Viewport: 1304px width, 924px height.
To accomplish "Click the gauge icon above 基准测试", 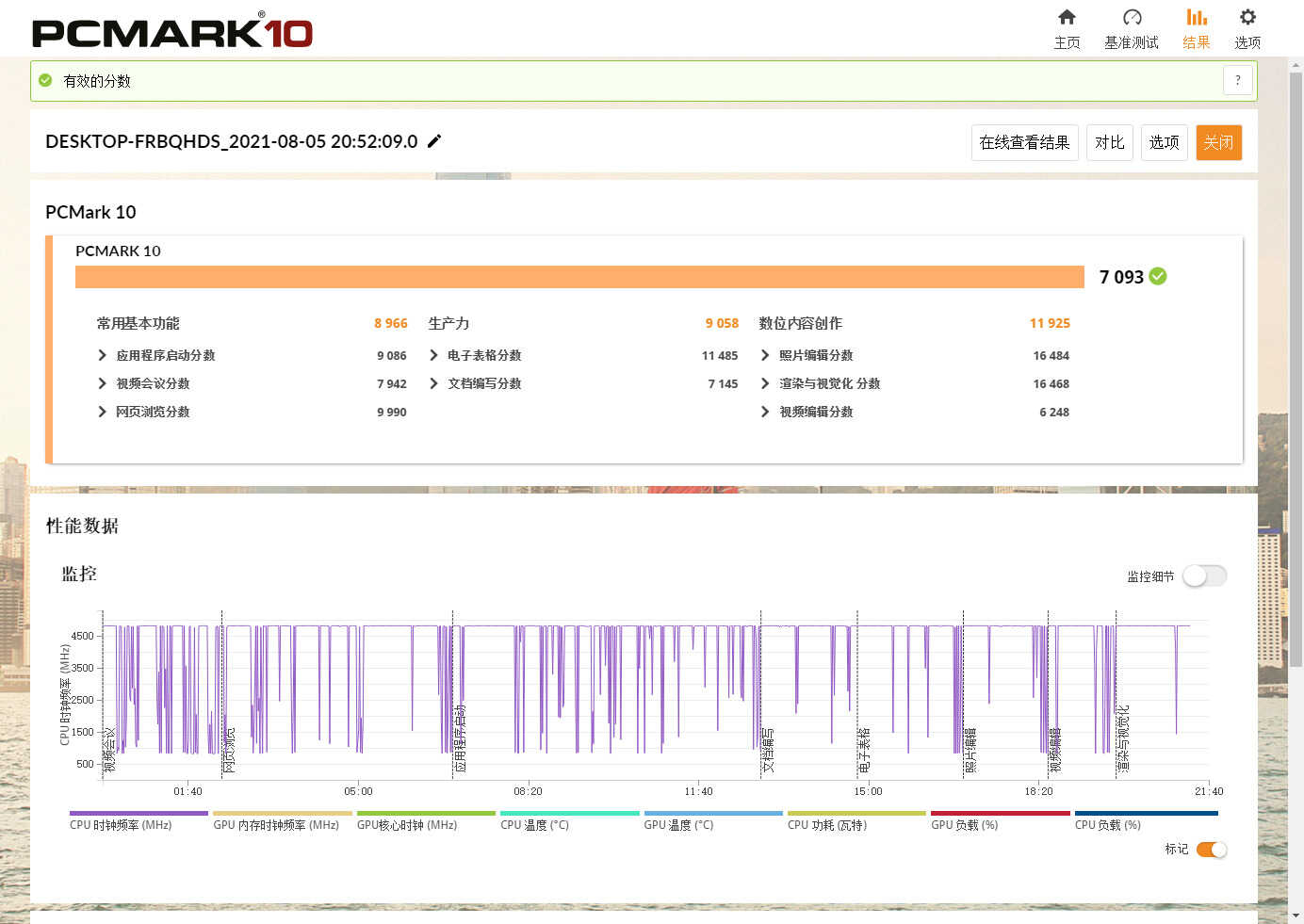I will coord(1133,17).
